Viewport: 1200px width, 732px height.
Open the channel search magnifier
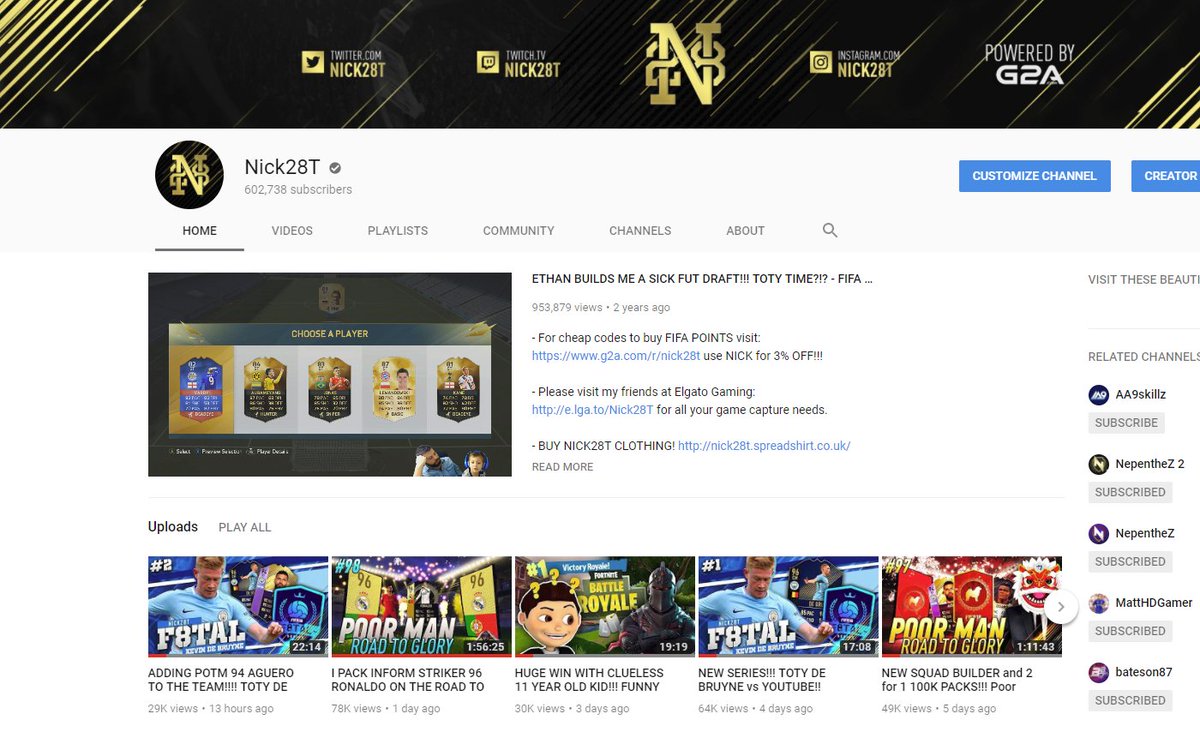829,230
